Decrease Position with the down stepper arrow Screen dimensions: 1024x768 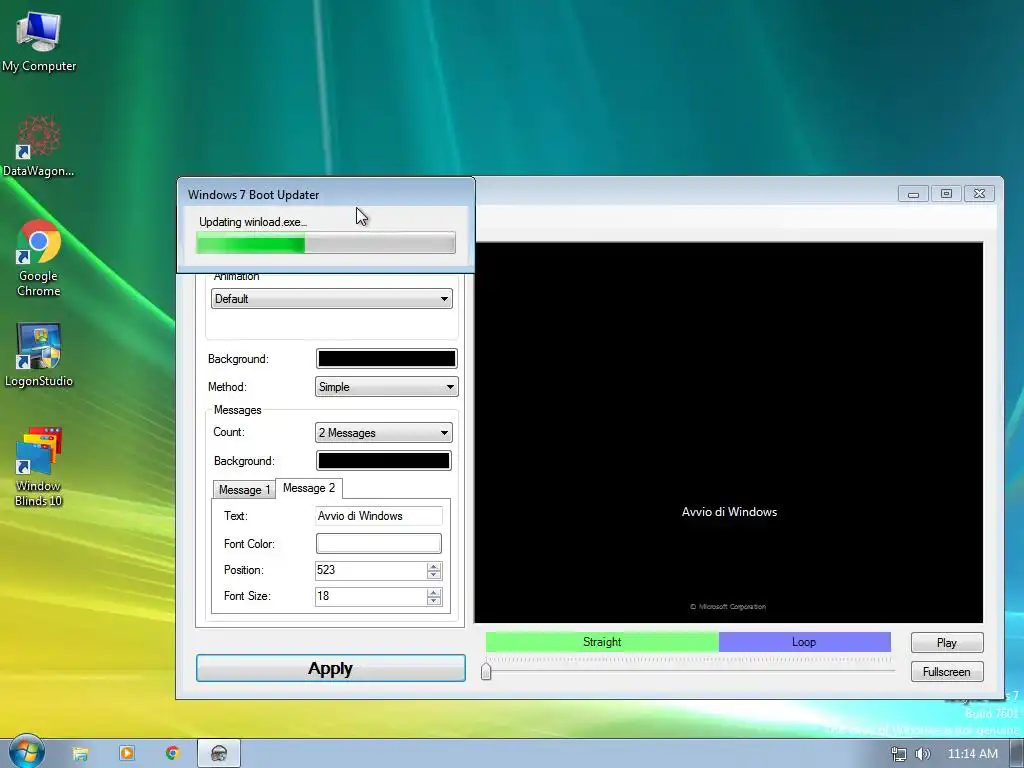click(434, 575)
